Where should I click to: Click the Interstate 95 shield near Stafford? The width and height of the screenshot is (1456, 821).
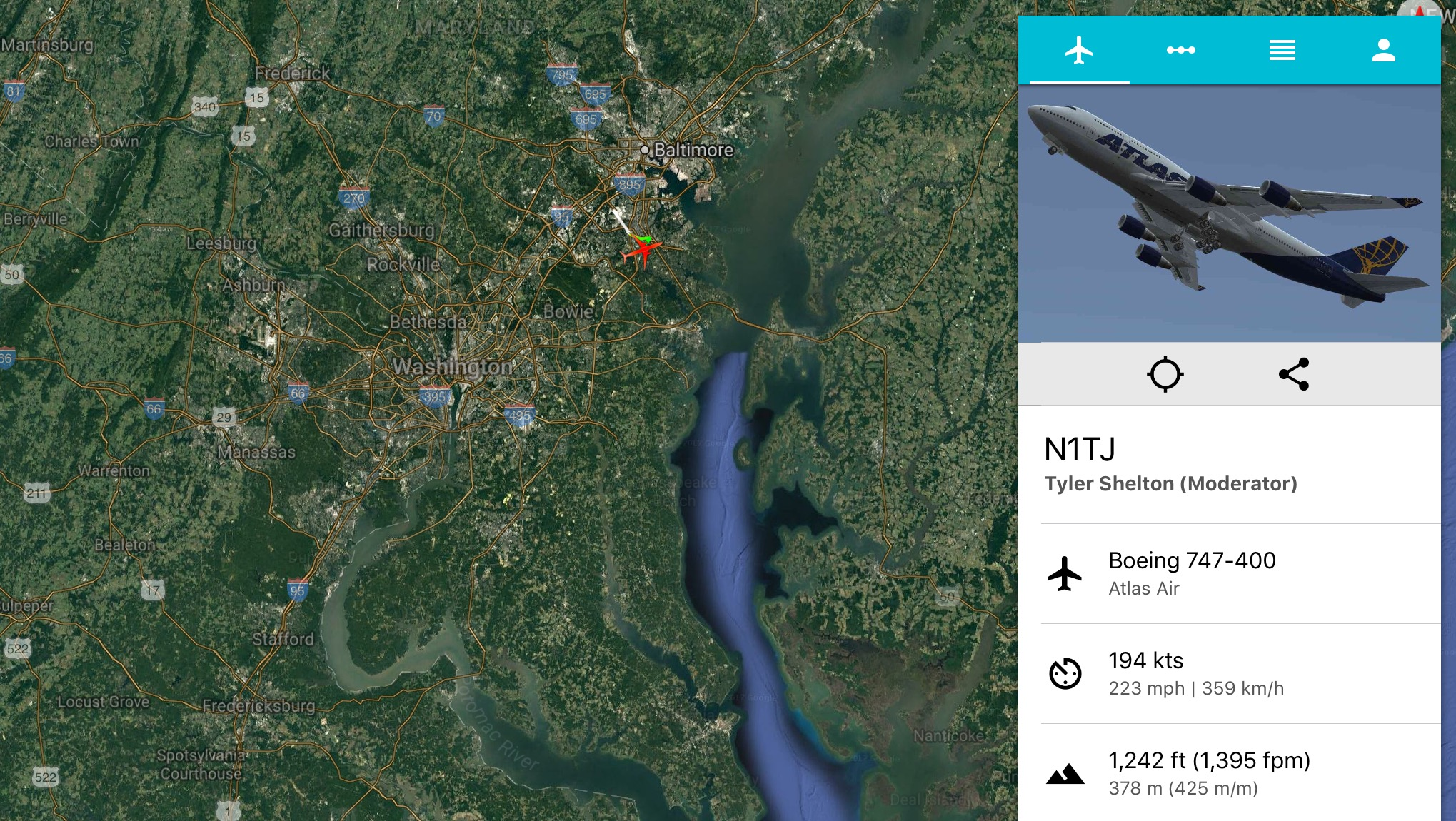coord(297,590)
